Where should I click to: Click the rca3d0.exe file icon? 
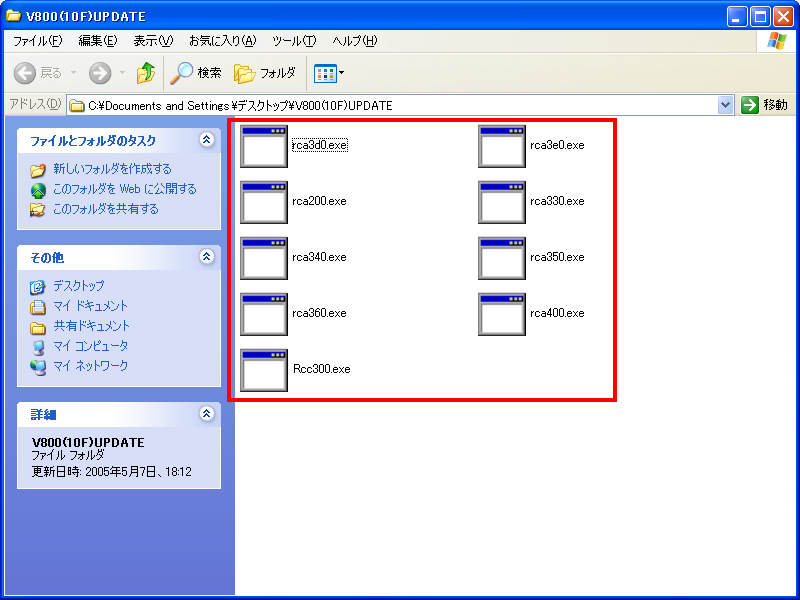click(264, 146)
